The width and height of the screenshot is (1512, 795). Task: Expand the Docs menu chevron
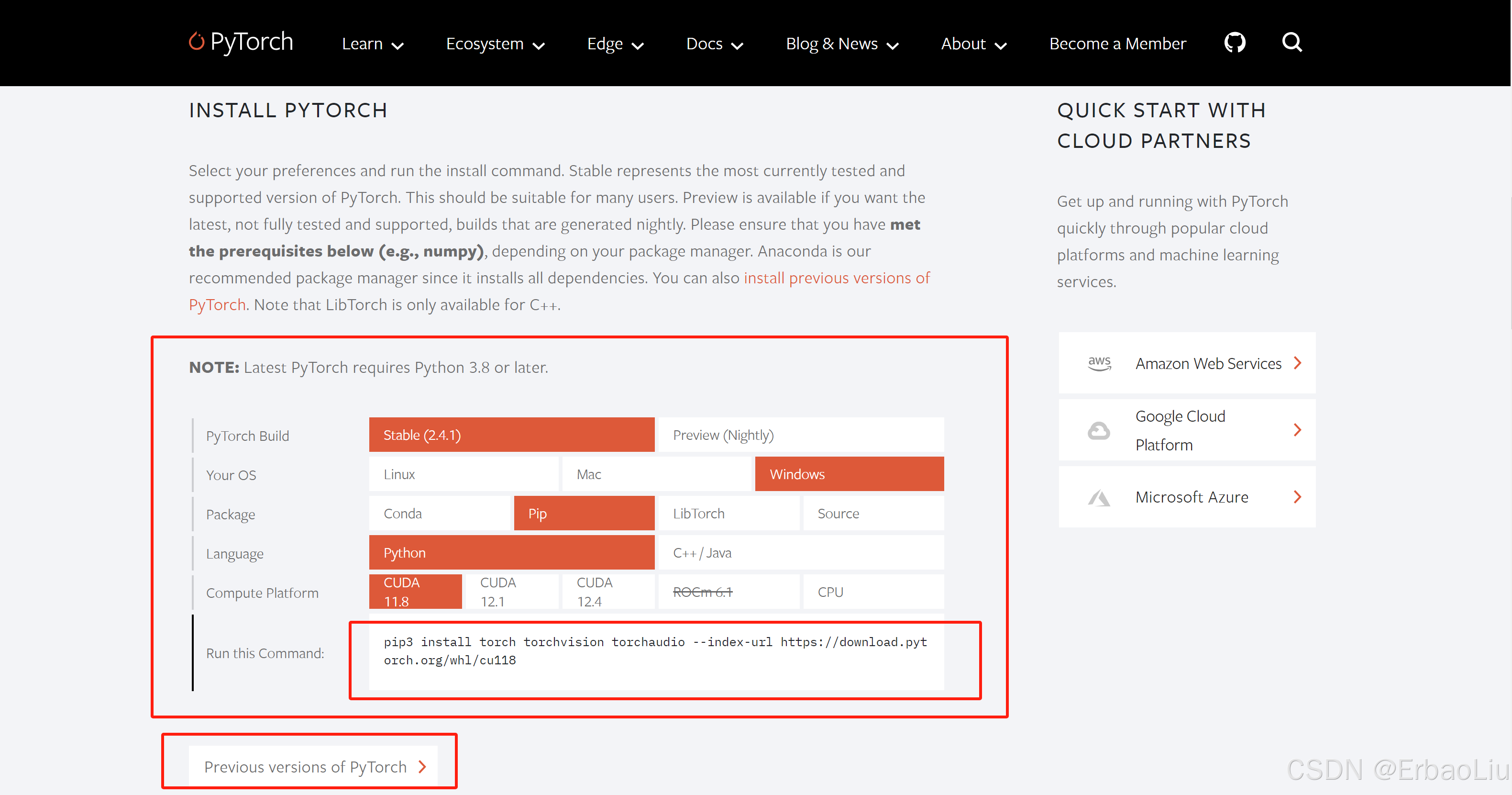tap(738, 46)
